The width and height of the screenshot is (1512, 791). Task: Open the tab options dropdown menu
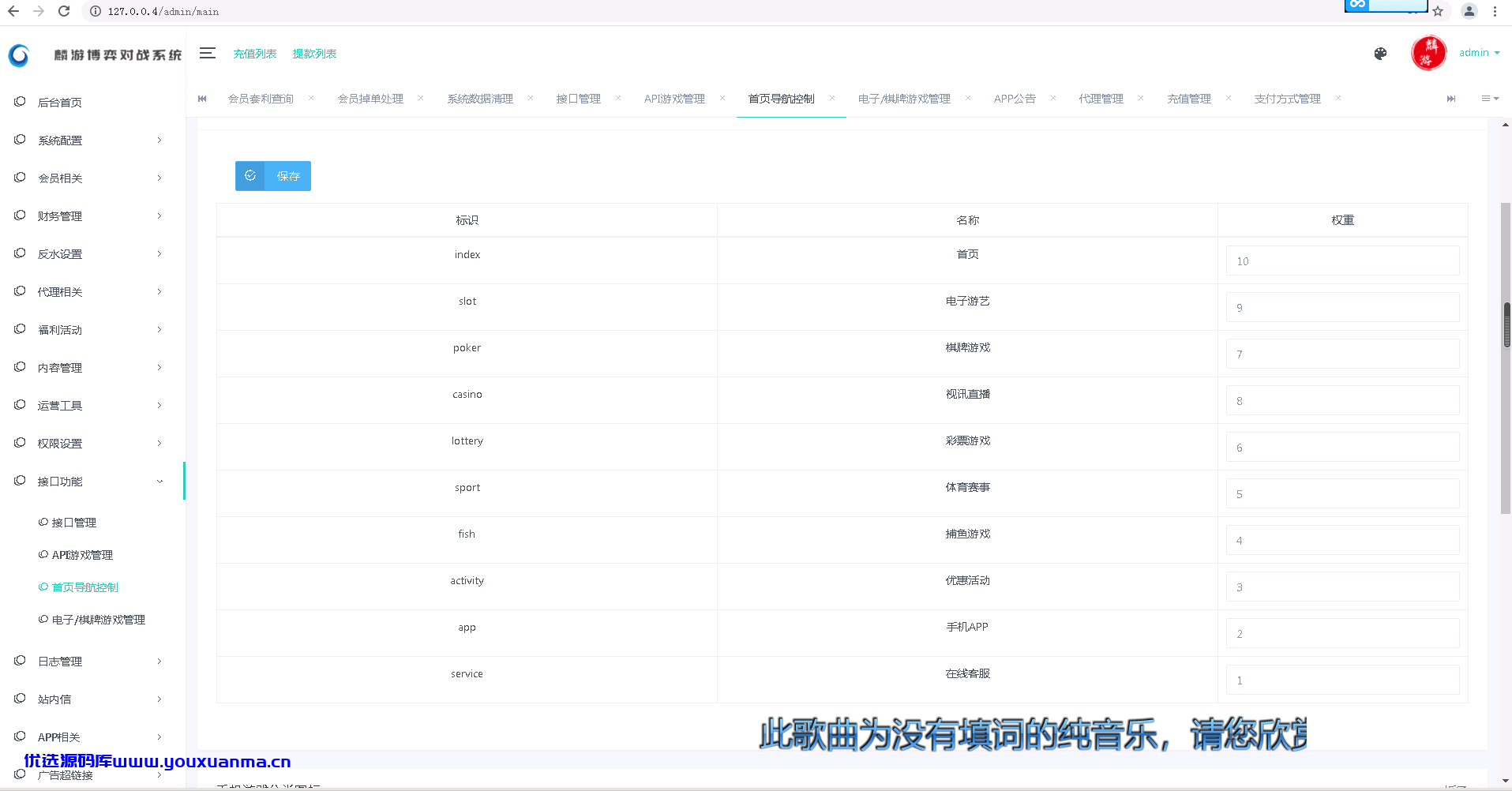(x=1489, y=99)
